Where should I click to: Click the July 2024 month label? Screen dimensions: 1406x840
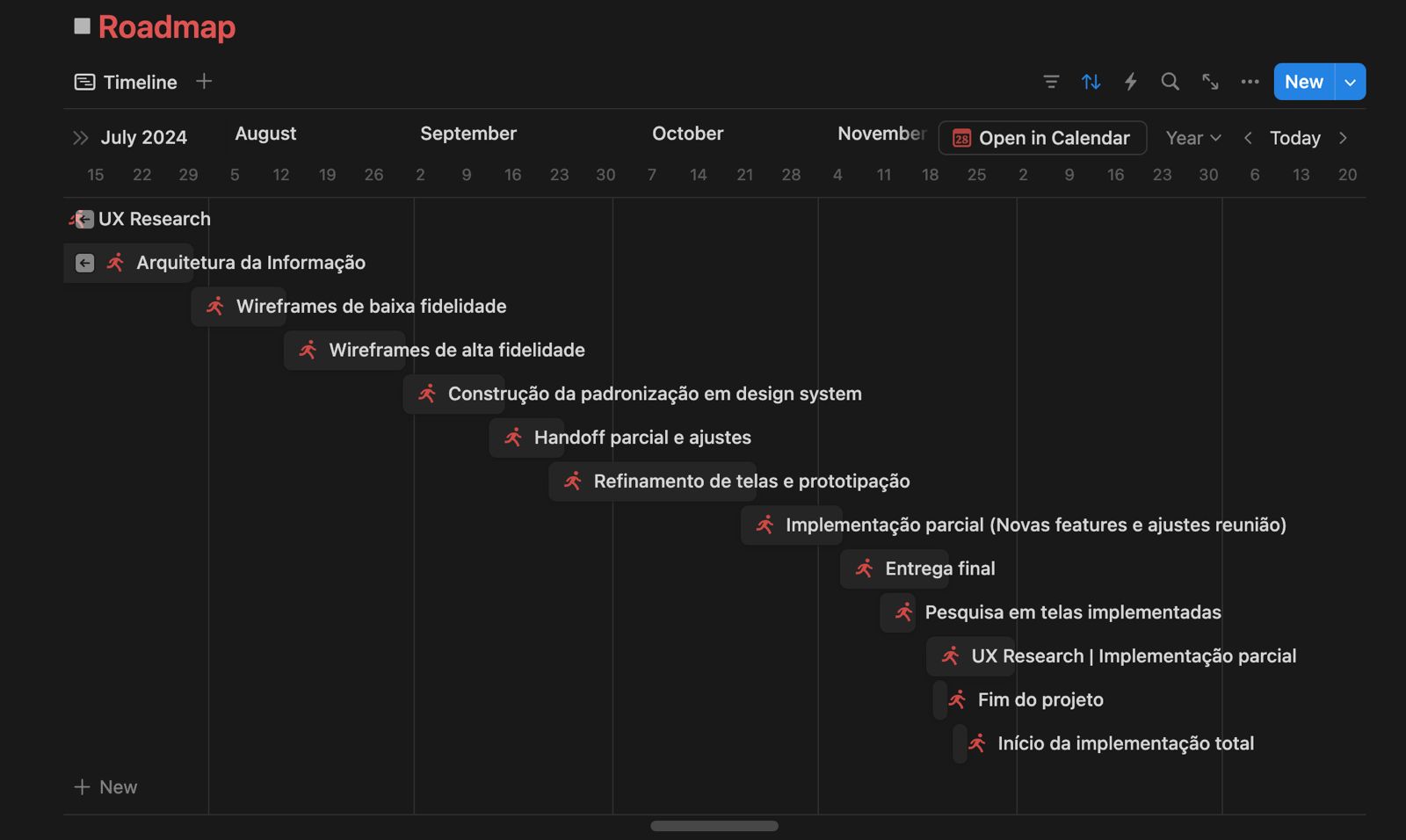[144, 138]
